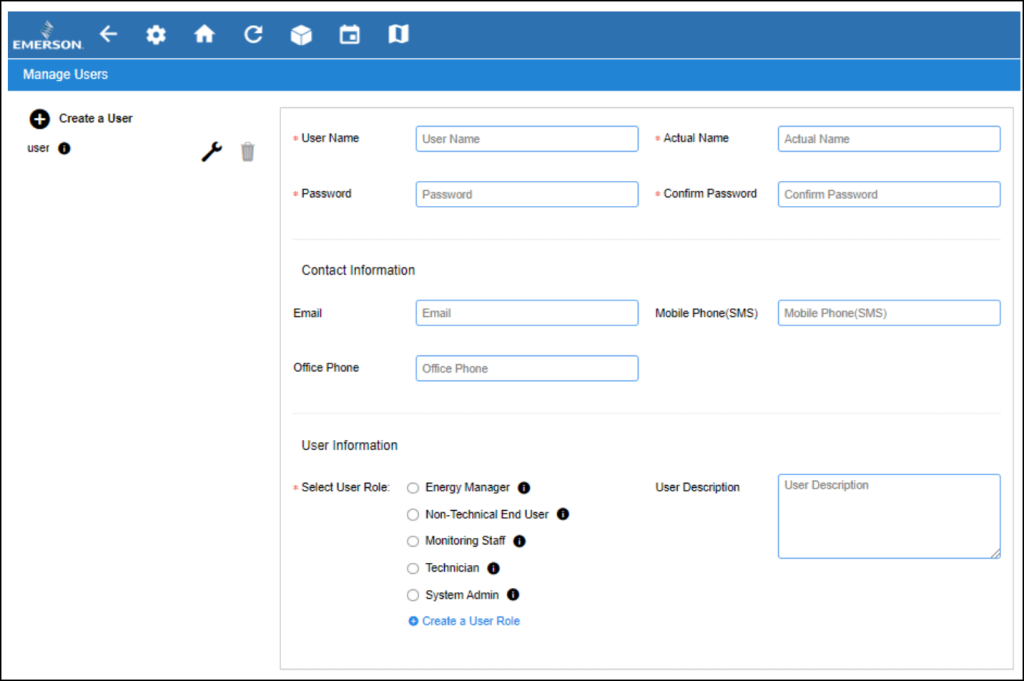Open the calendar icon
1024x681 pixels.
(x=349, y=33)
